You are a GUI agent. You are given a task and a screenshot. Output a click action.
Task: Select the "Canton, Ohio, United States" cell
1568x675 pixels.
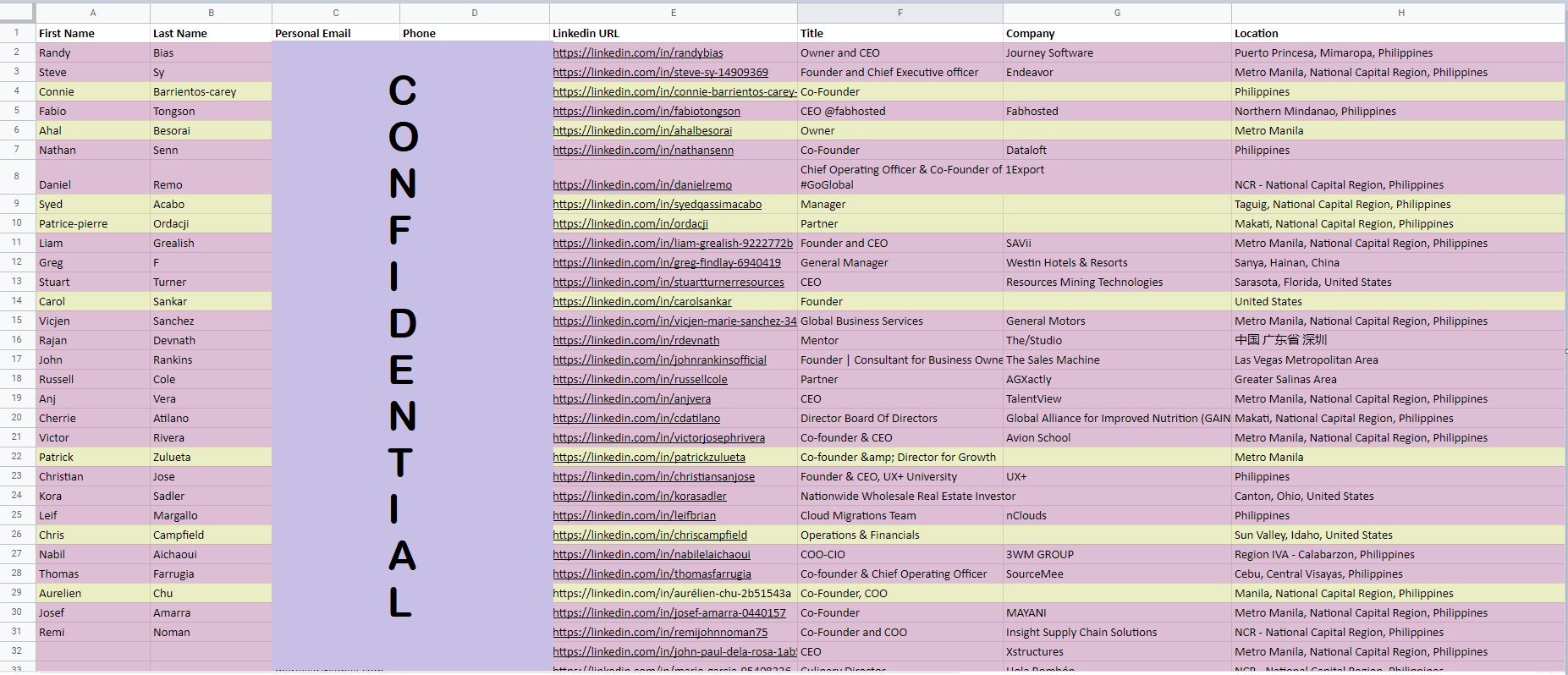pos(1400,496)
